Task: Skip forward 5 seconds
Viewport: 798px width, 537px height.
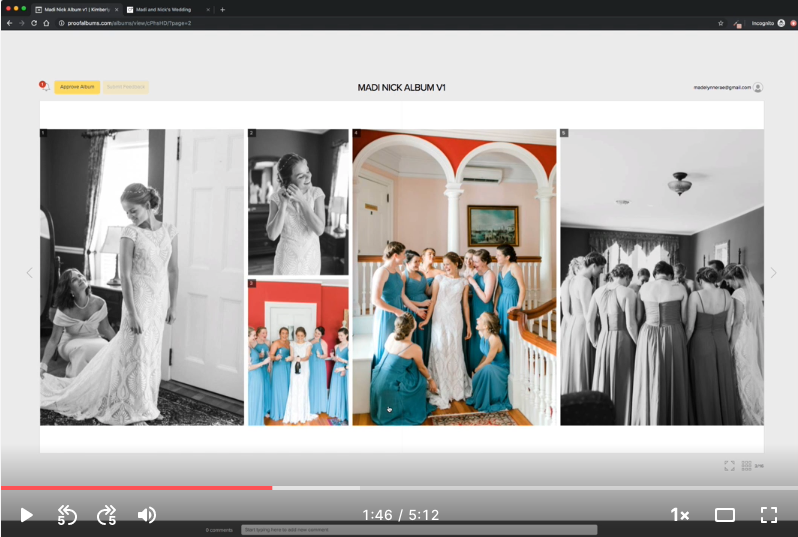Action: (x=106, y=515)
